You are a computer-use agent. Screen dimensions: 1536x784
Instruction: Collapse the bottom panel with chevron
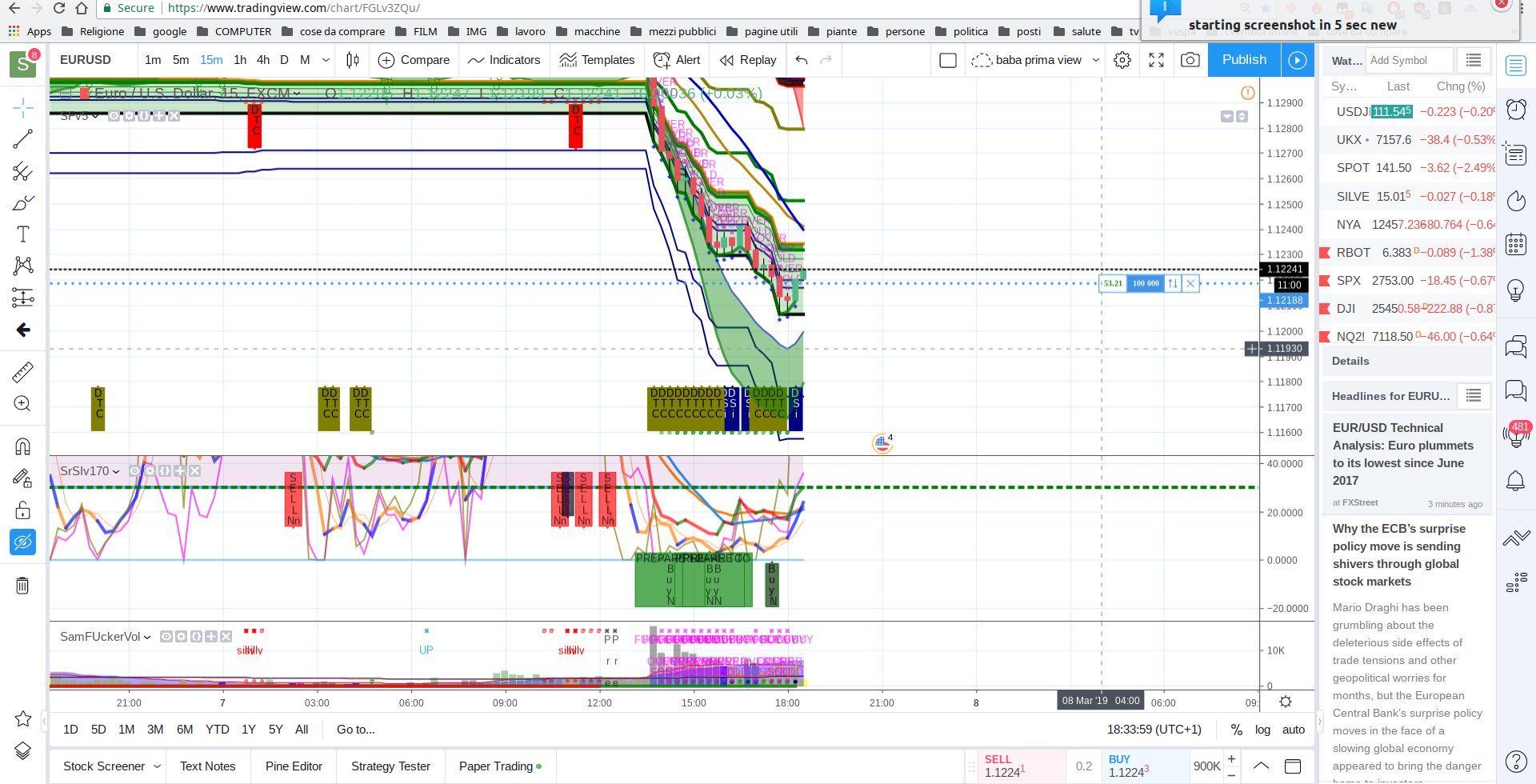[1261, 766]
